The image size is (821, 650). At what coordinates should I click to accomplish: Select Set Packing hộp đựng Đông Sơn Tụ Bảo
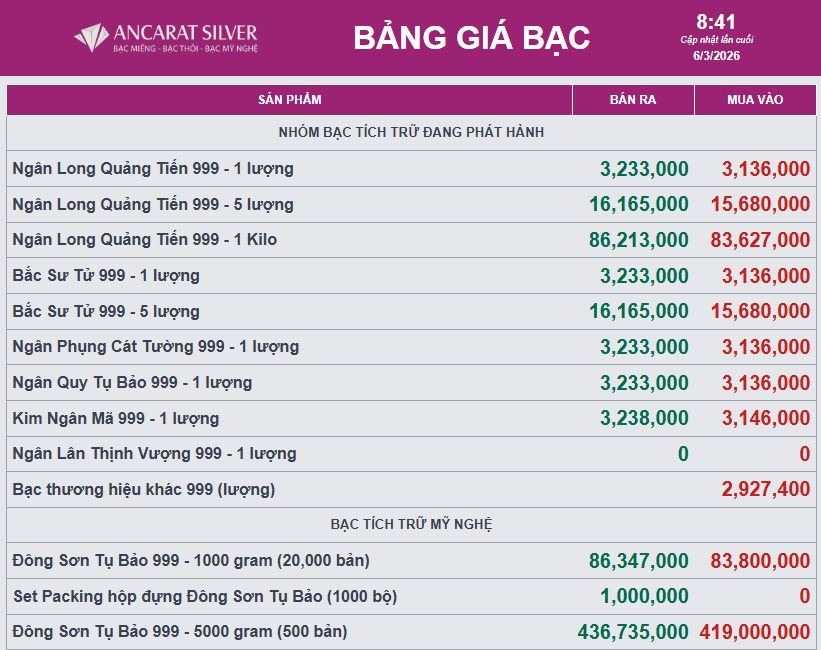205,597
